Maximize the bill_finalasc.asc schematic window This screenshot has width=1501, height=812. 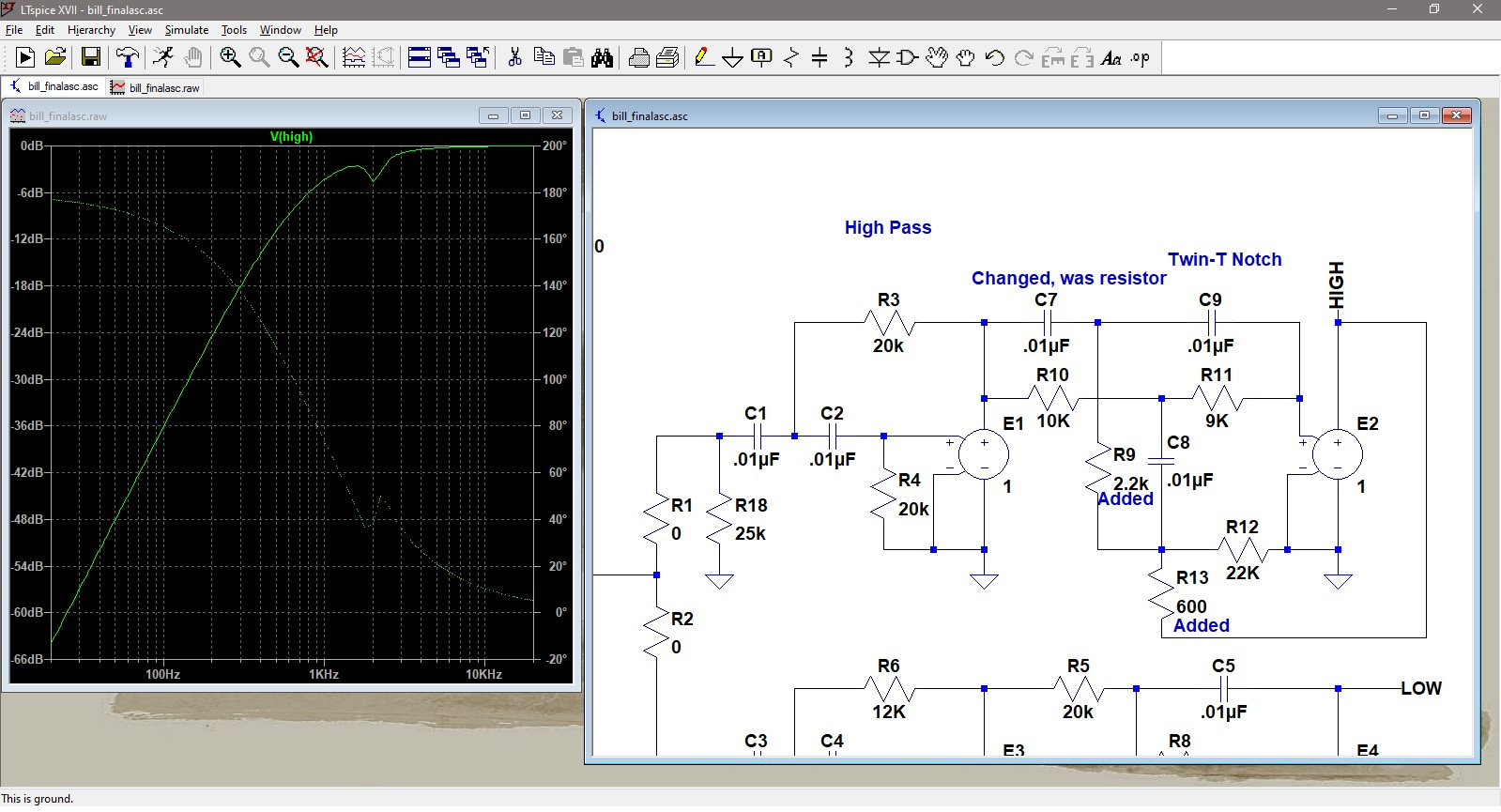[x=1424, y=115]
